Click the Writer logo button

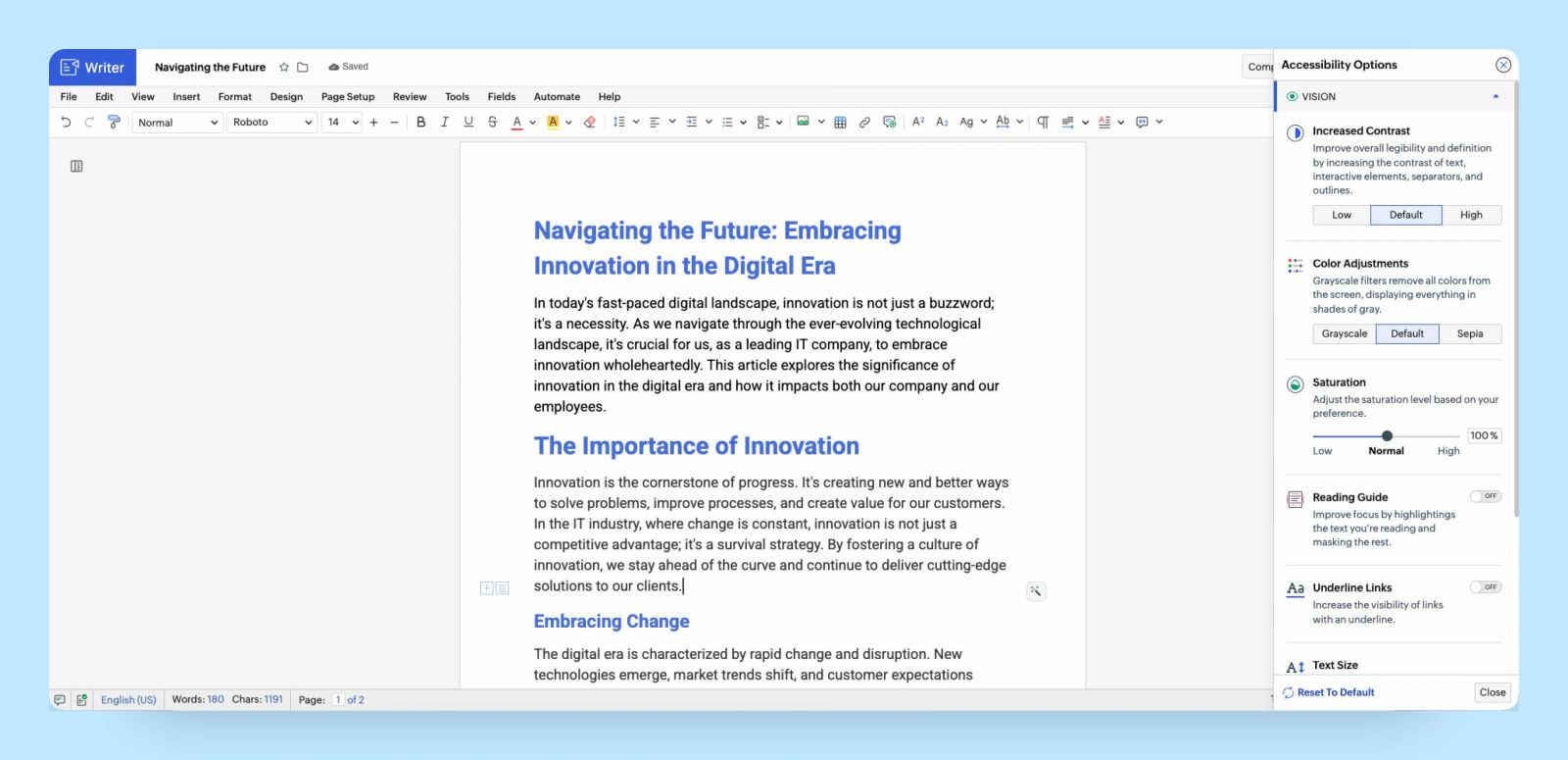tap(93, 68)
